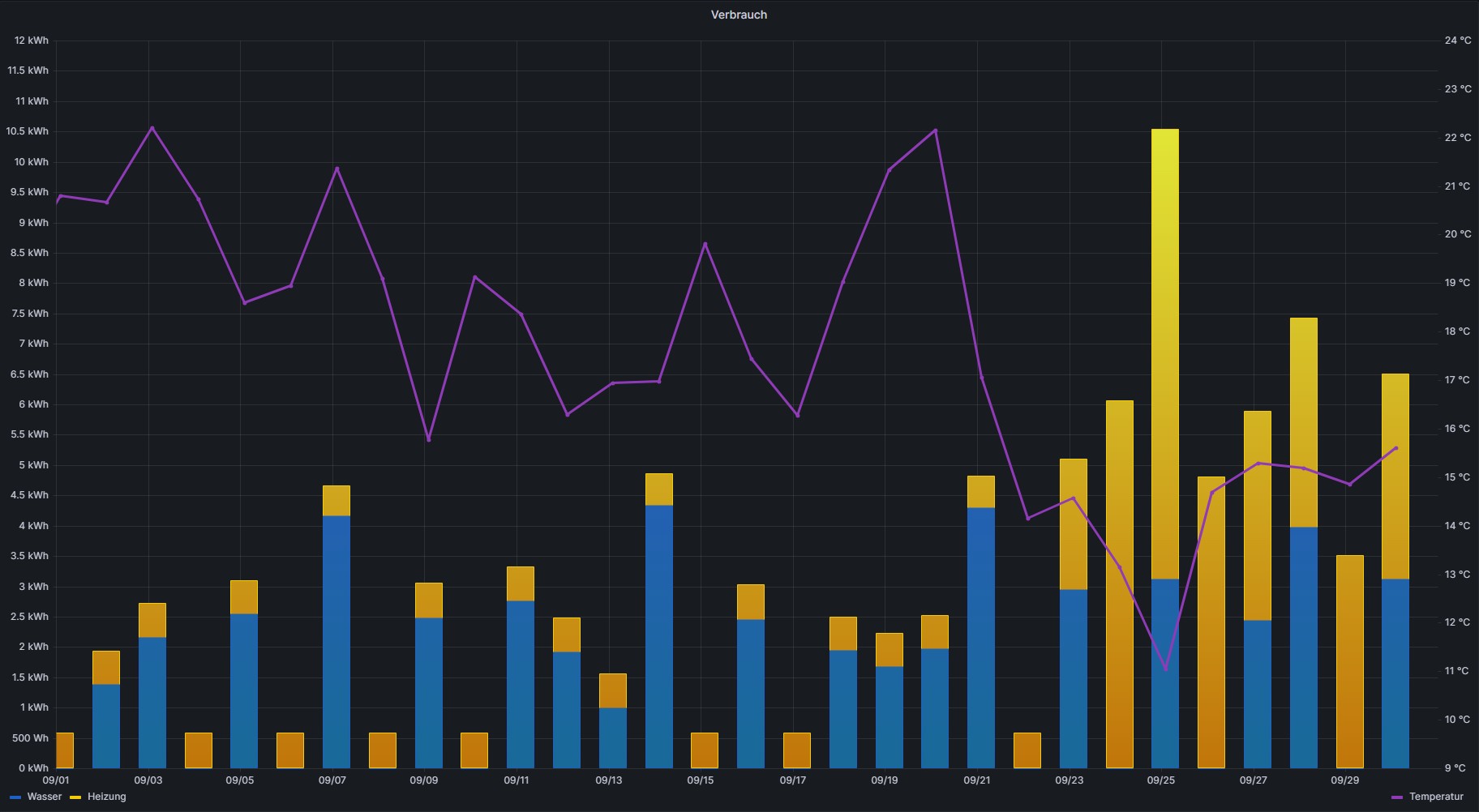Click the first orange bar at 09/01
Screen dimensions: 1479x812
click(64, 750)
